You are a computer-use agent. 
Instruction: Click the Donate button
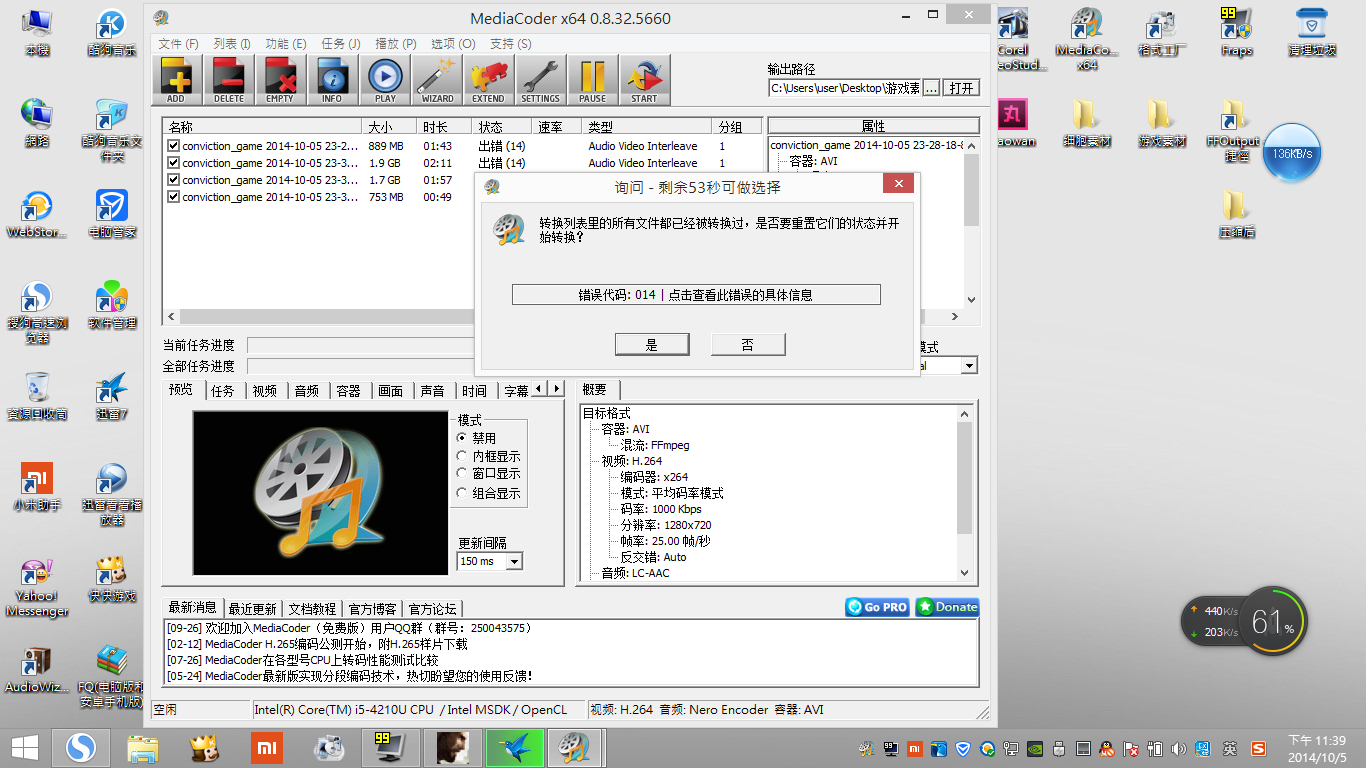[x=947, y=607]
